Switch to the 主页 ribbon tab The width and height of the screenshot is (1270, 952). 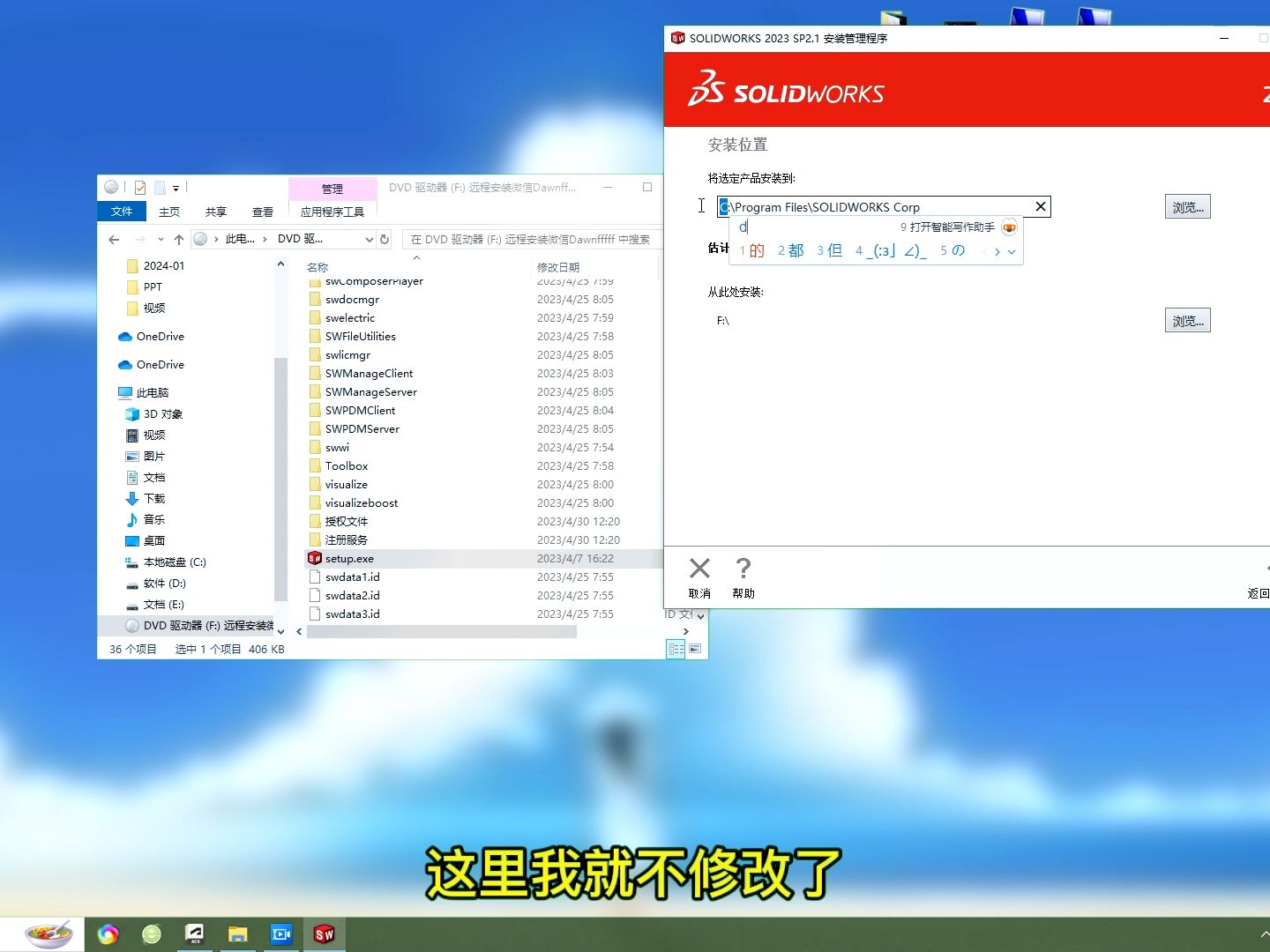click(x=169, y=212)
